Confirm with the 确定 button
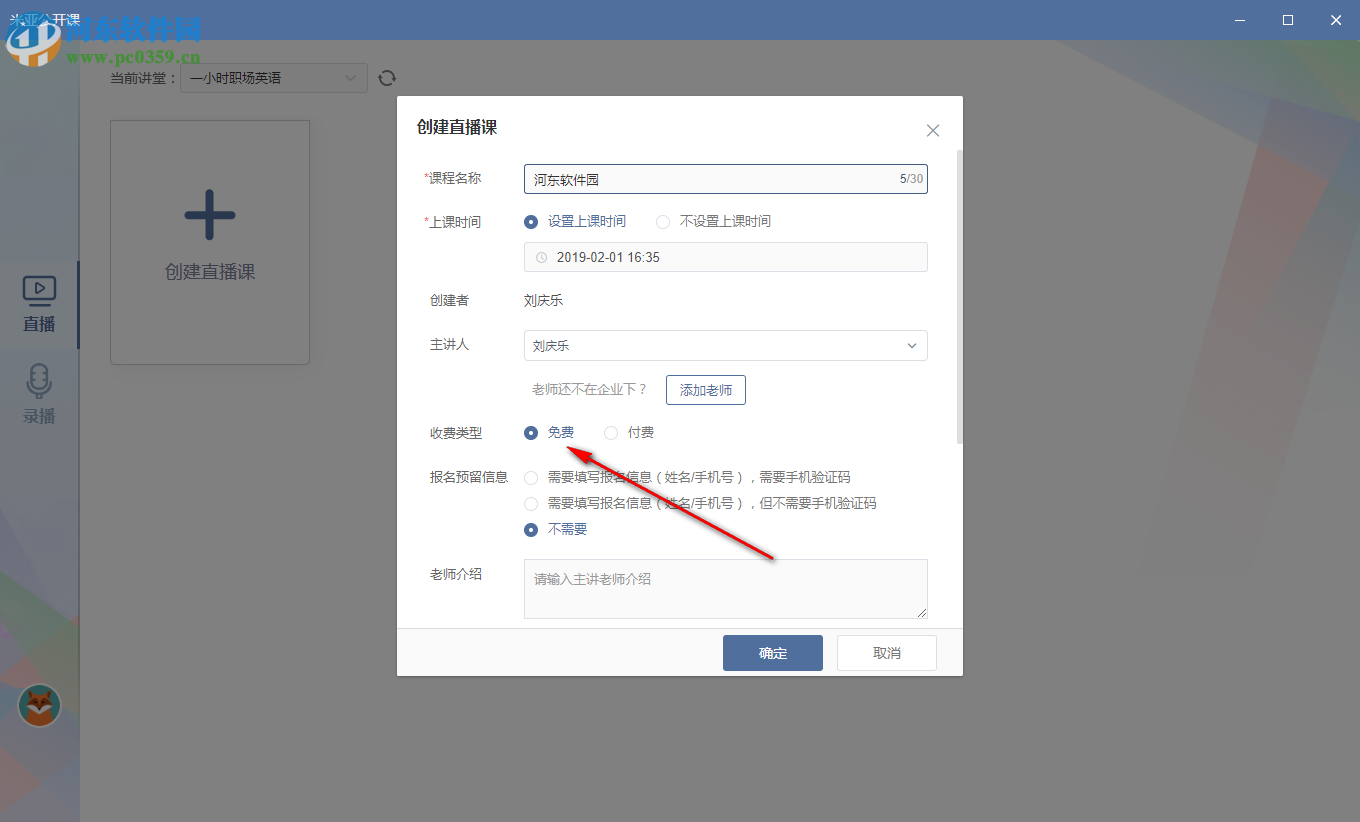This screenshot has width=1360, height=822. pos(772,652)
